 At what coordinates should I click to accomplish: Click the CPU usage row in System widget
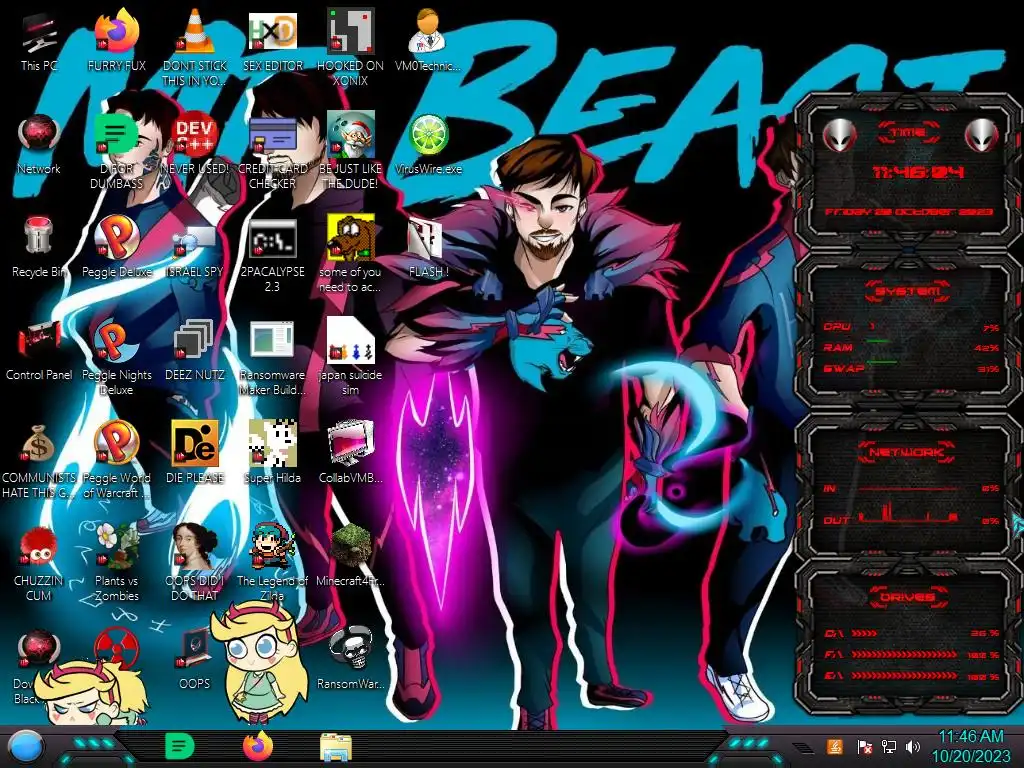tap(911, 327)
